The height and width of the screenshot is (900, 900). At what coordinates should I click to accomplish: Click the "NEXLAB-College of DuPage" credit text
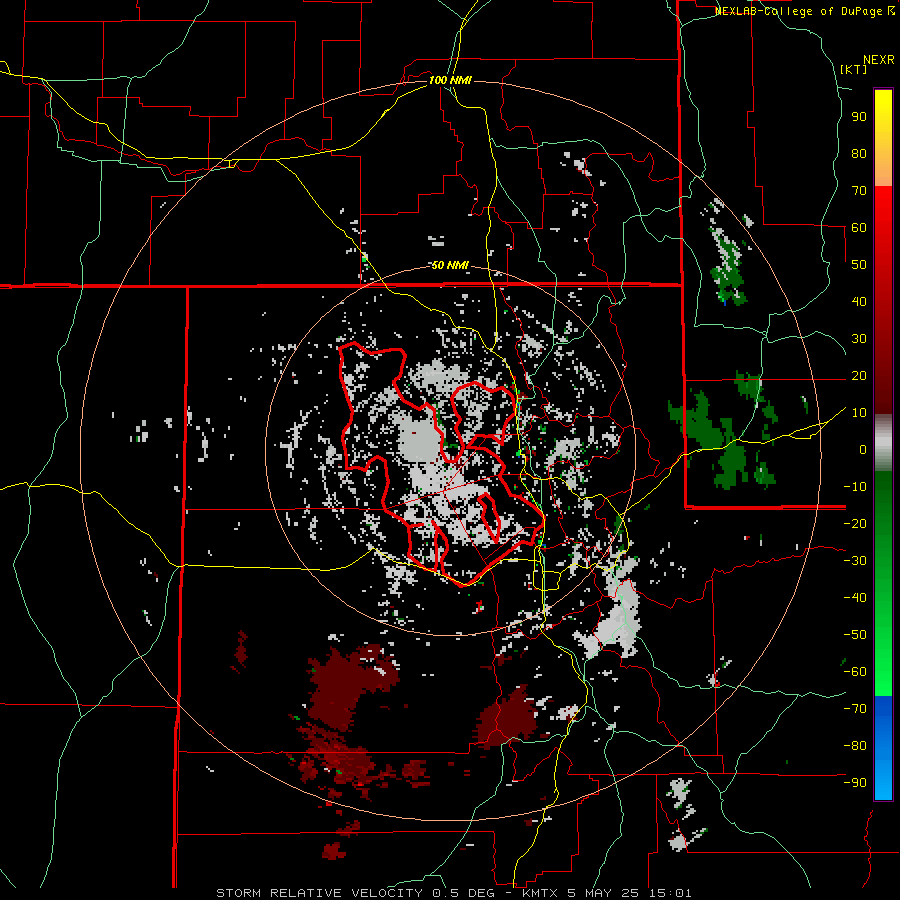(x=798, y=11)
